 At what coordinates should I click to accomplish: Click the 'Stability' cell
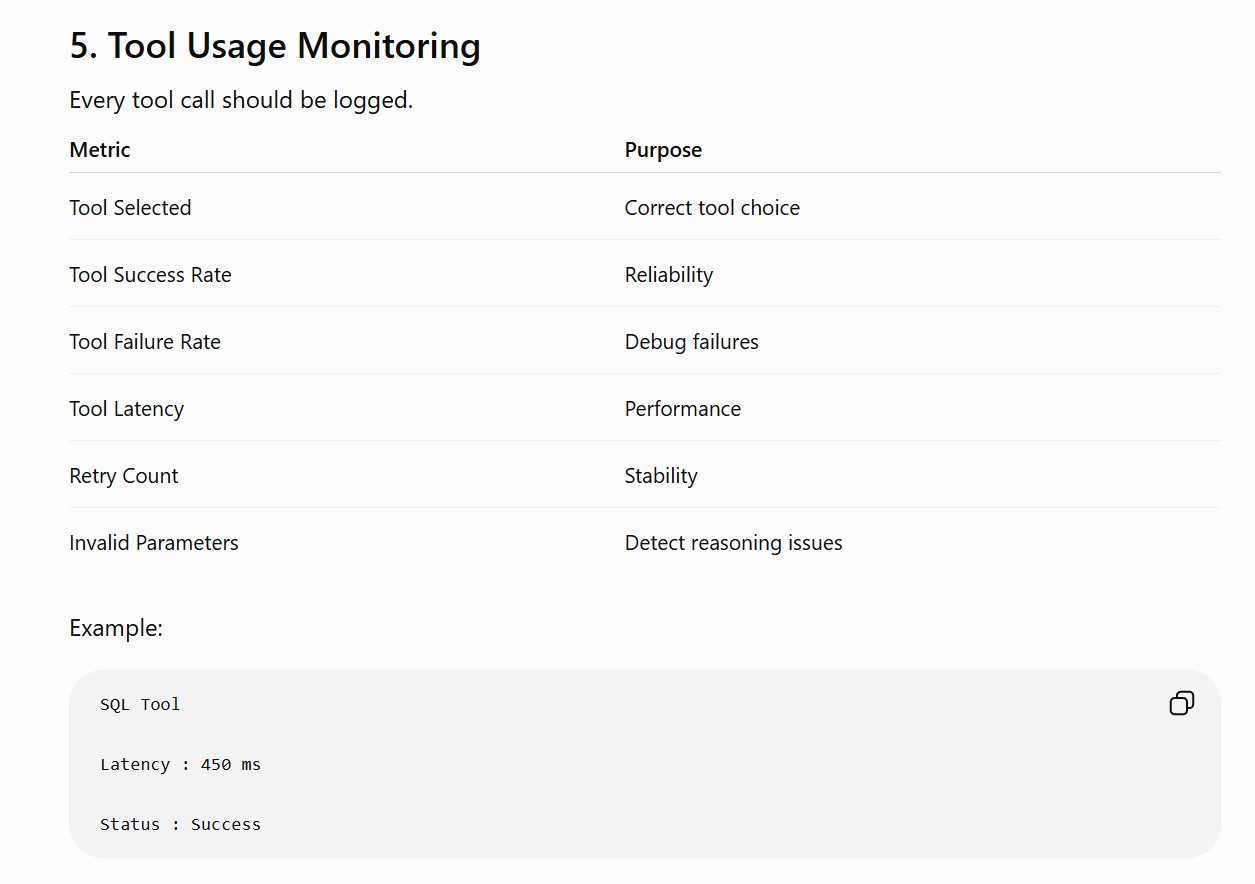661,476
